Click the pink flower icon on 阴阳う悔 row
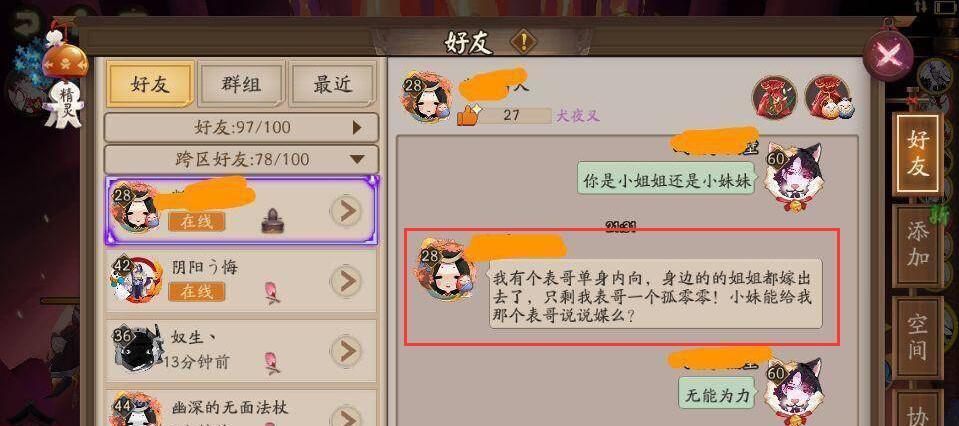The width and height of the screenshot is (959, 426). coord(272,292)
